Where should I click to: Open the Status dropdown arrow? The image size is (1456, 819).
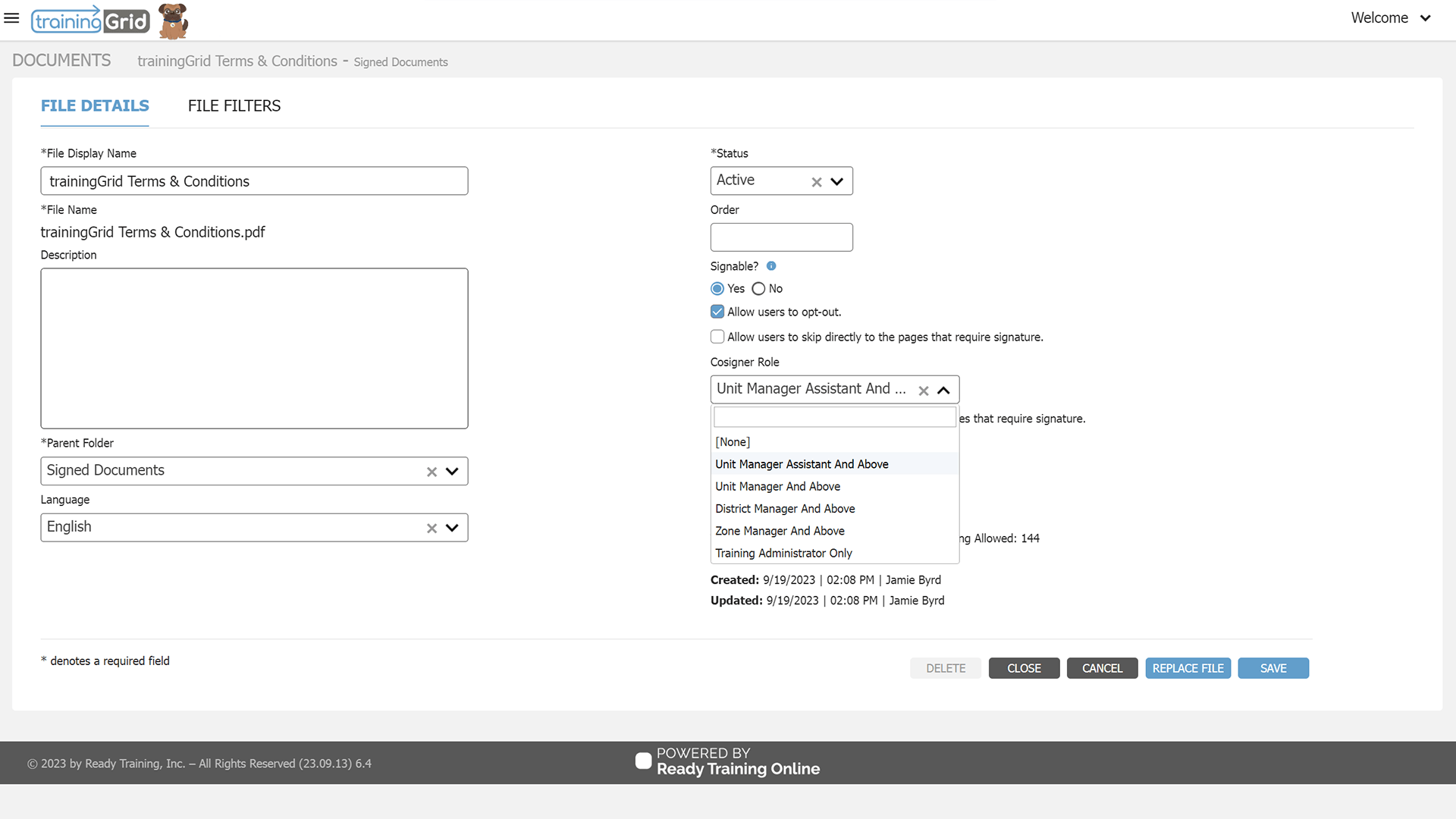coord(836,182)
